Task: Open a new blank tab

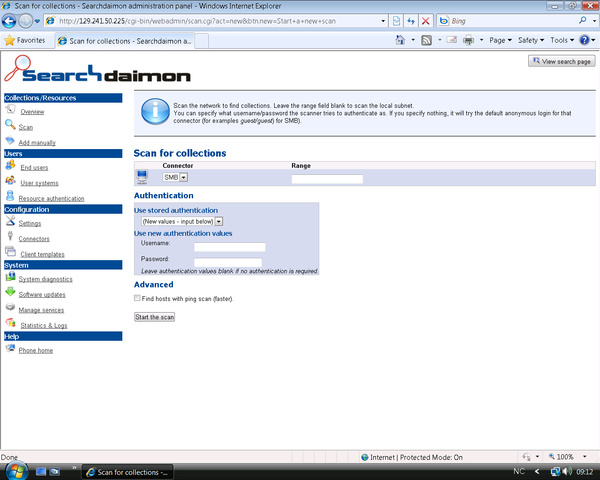Action: point(202,41)
